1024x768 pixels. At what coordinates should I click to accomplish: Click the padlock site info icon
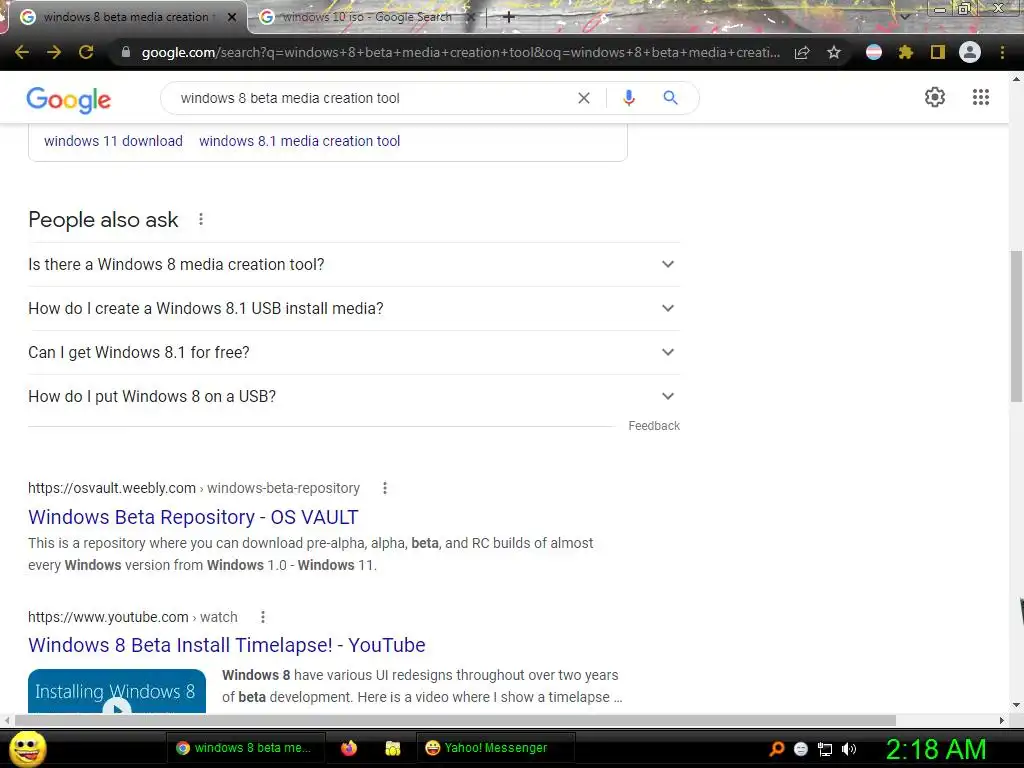point(126,52)
